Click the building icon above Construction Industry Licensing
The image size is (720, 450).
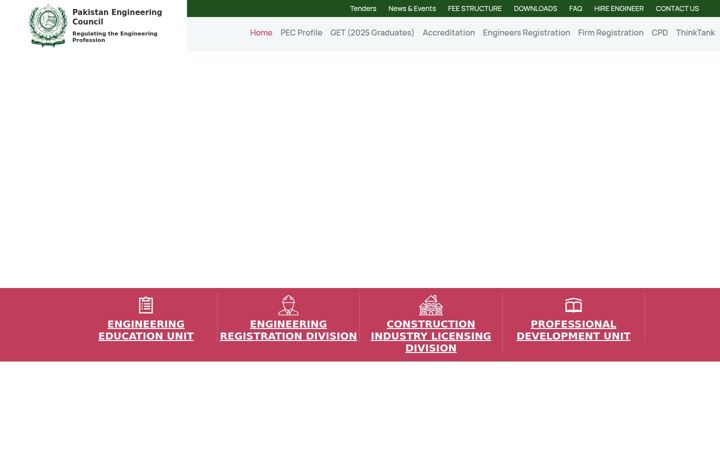(x=431, y=305)
